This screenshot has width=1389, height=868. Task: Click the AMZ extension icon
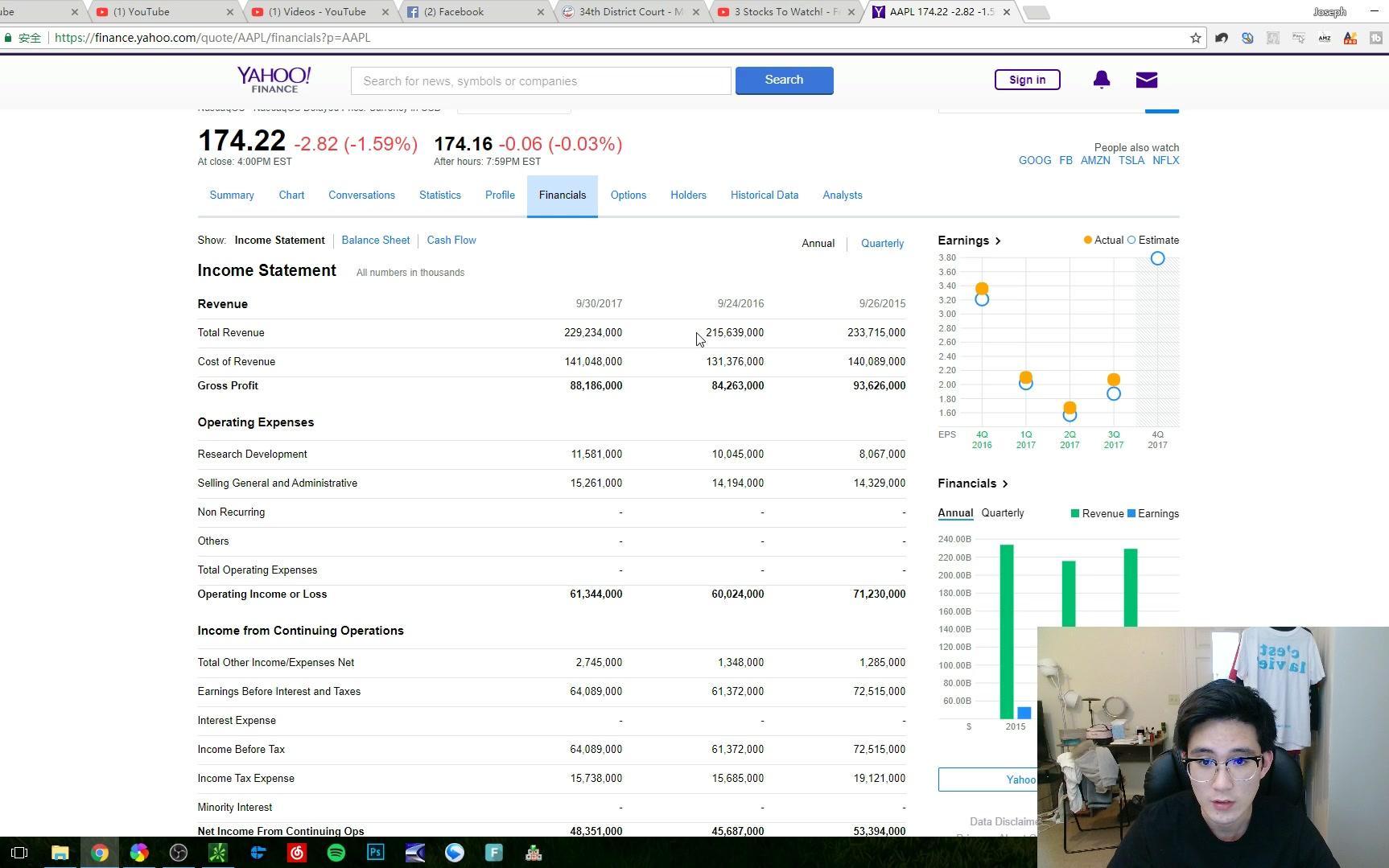click(1325, 38)
